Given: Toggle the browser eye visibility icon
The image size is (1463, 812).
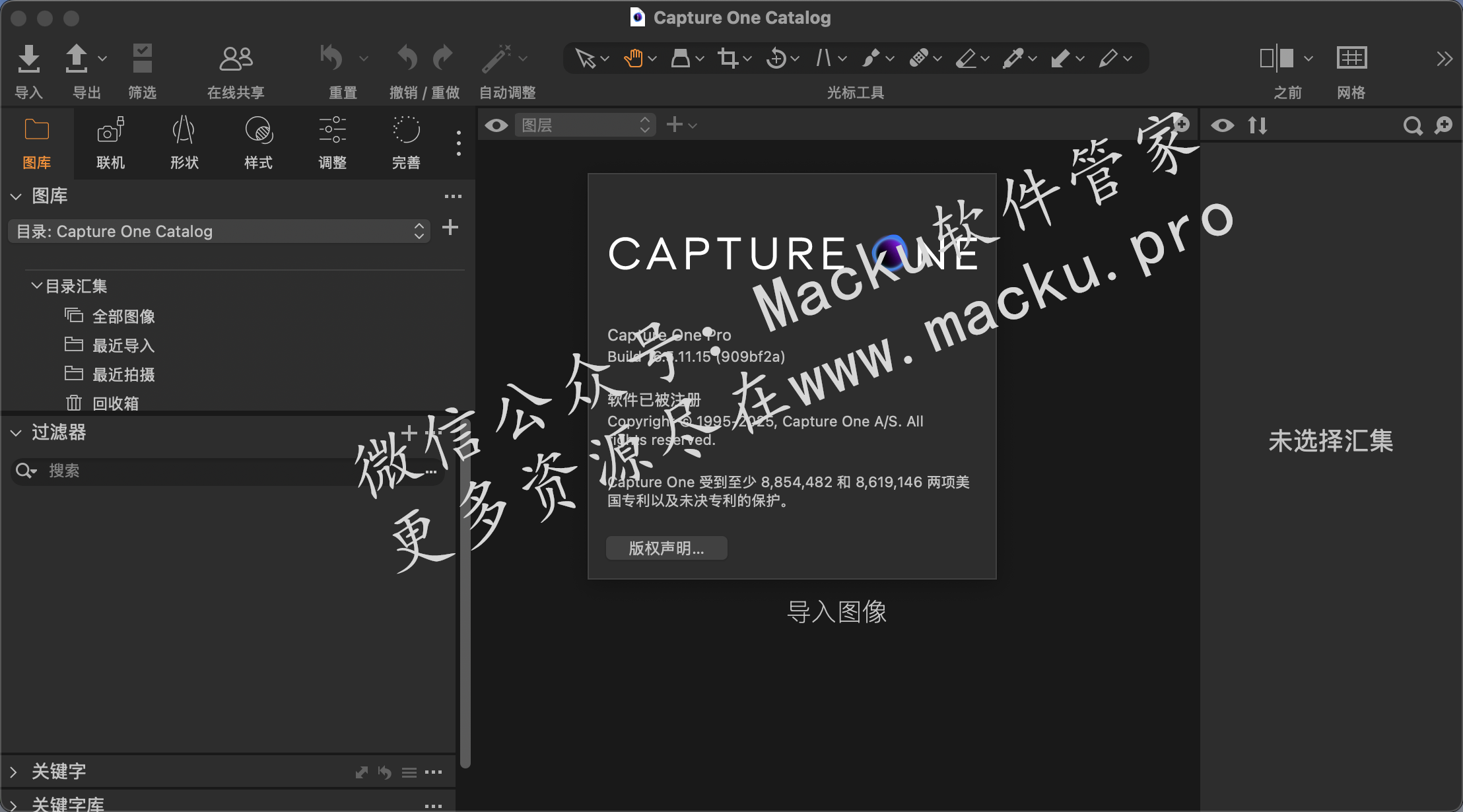Looking at the screenshot, I should click(x=1223, y=125).
